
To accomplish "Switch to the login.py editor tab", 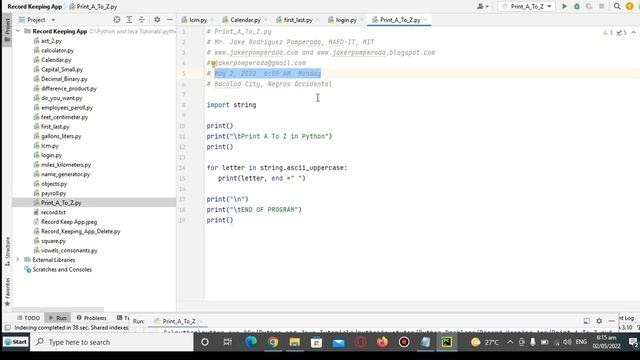I will tap(346, 20).
